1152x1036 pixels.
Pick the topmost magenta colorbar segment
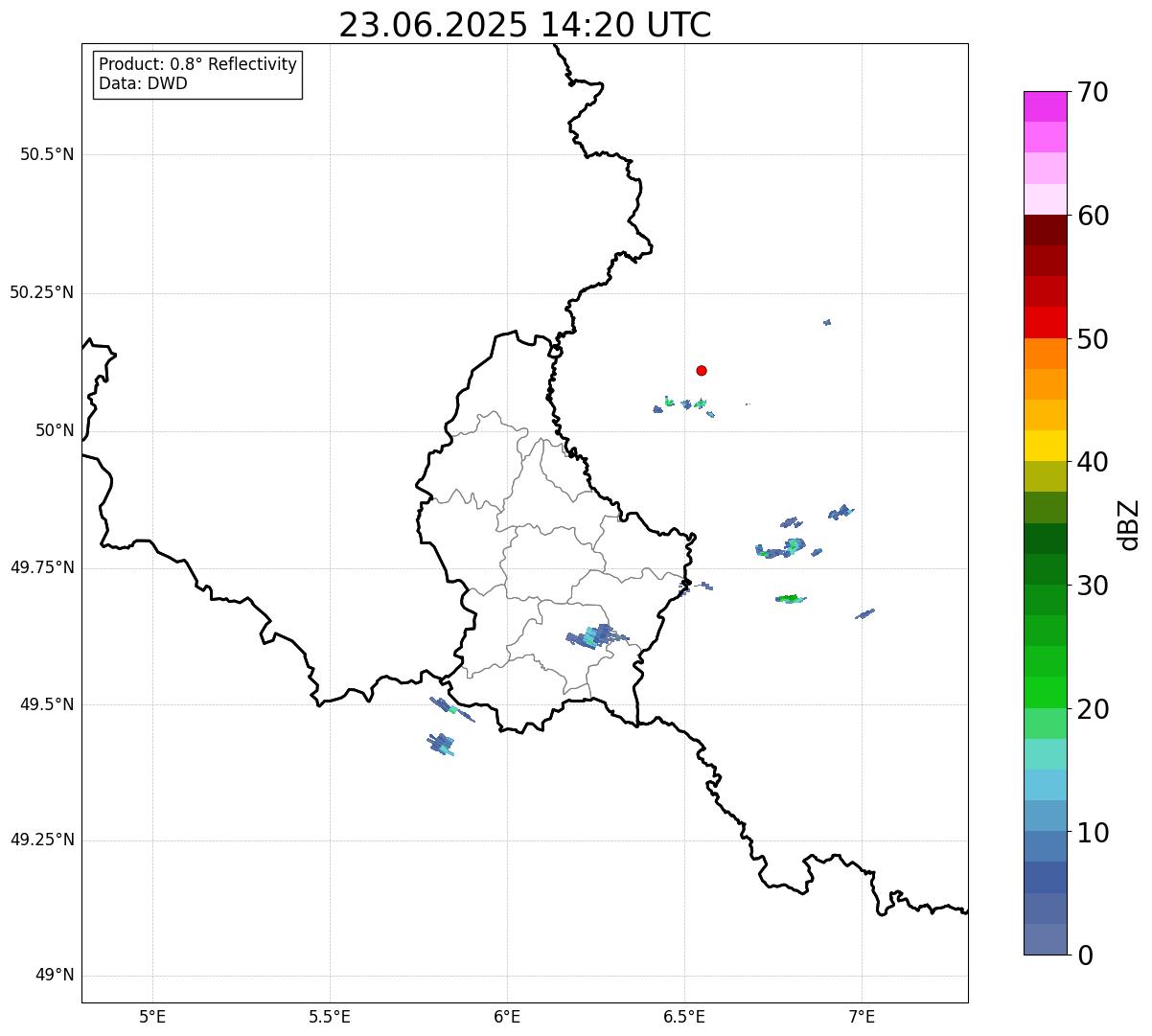pyautogui.click(x=1045, y=106)
